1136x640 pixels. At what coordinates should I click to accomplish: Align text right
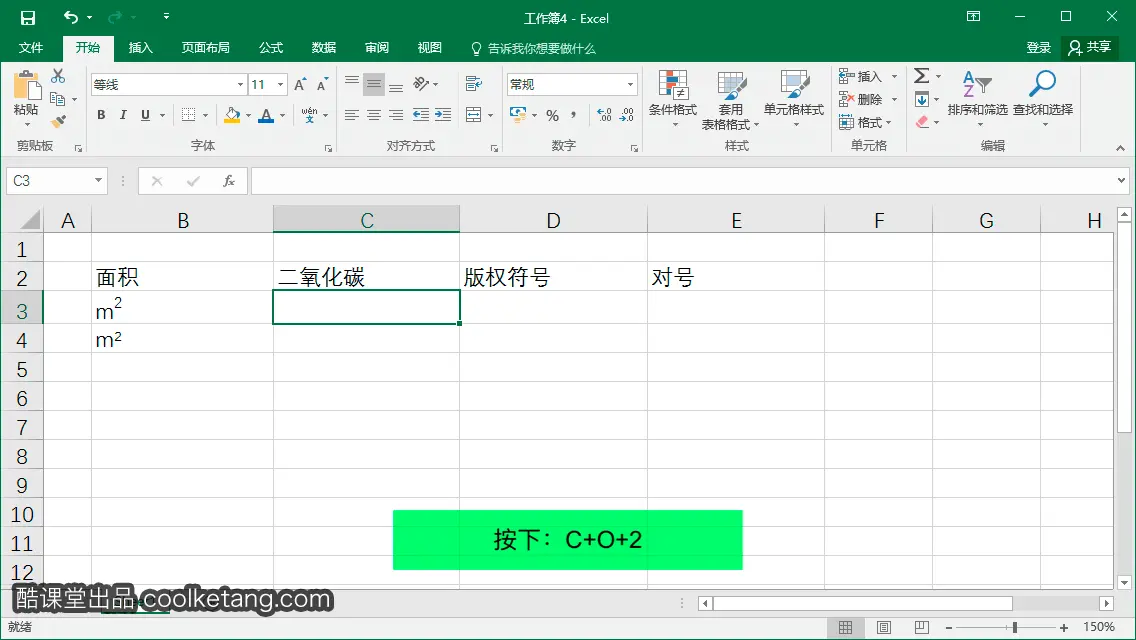(396, 115)
